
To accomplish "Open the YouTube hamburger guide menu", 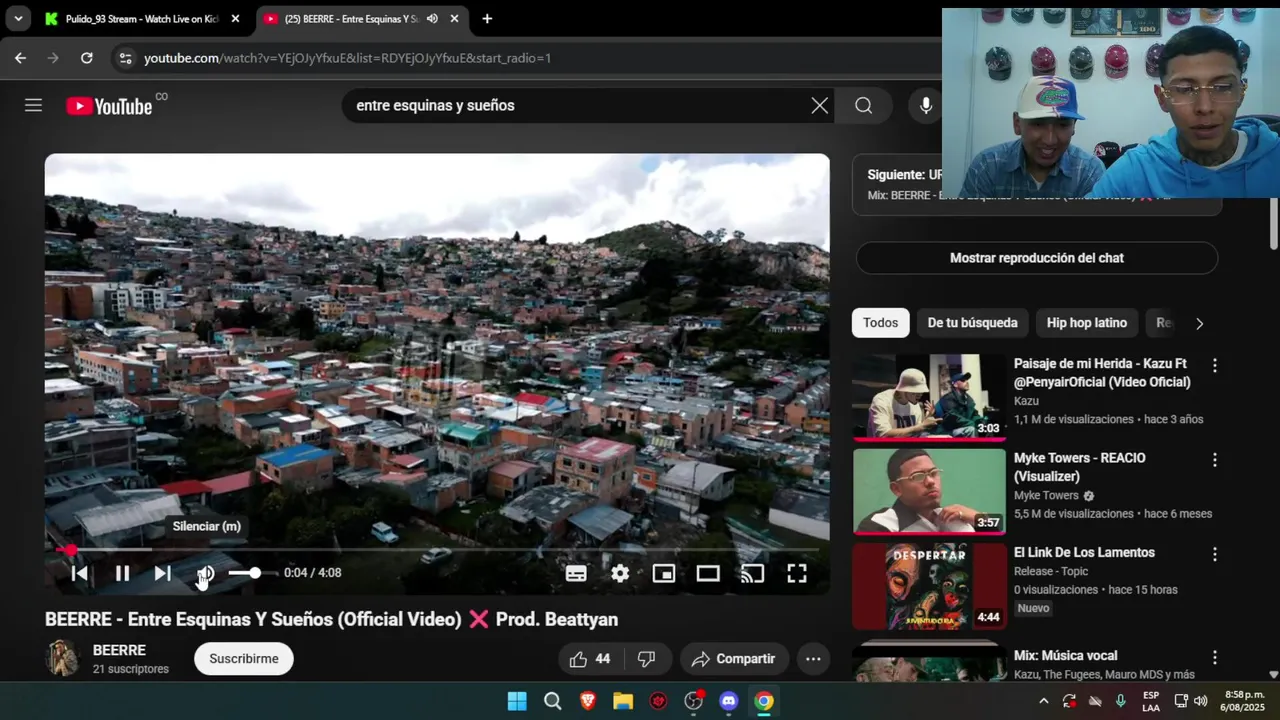I will [x=33, y=105].
